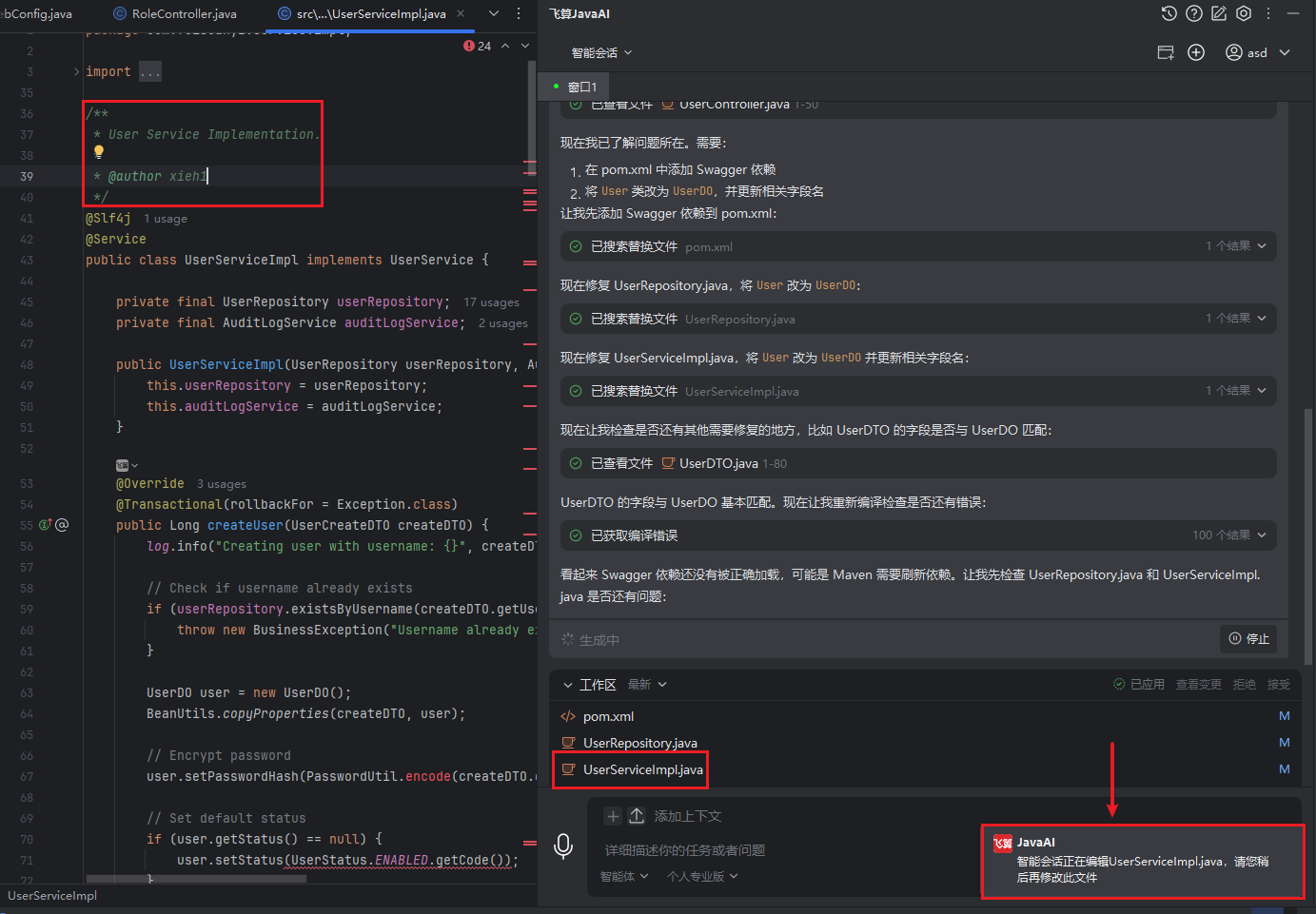Activate the microphone voice input icon
The image size is (1316, 914).
563,846
